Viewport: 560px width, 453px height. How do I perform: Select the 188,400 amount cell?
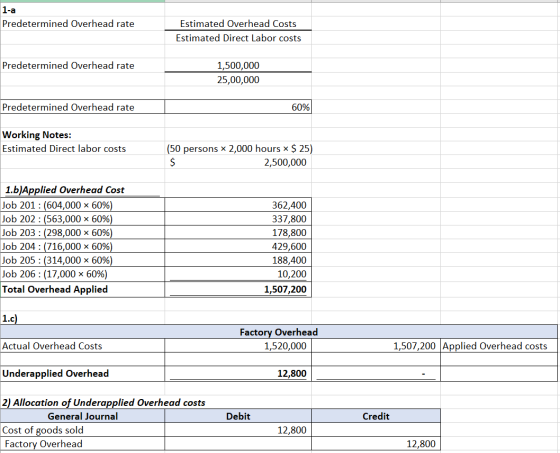(x=238, y=260)
